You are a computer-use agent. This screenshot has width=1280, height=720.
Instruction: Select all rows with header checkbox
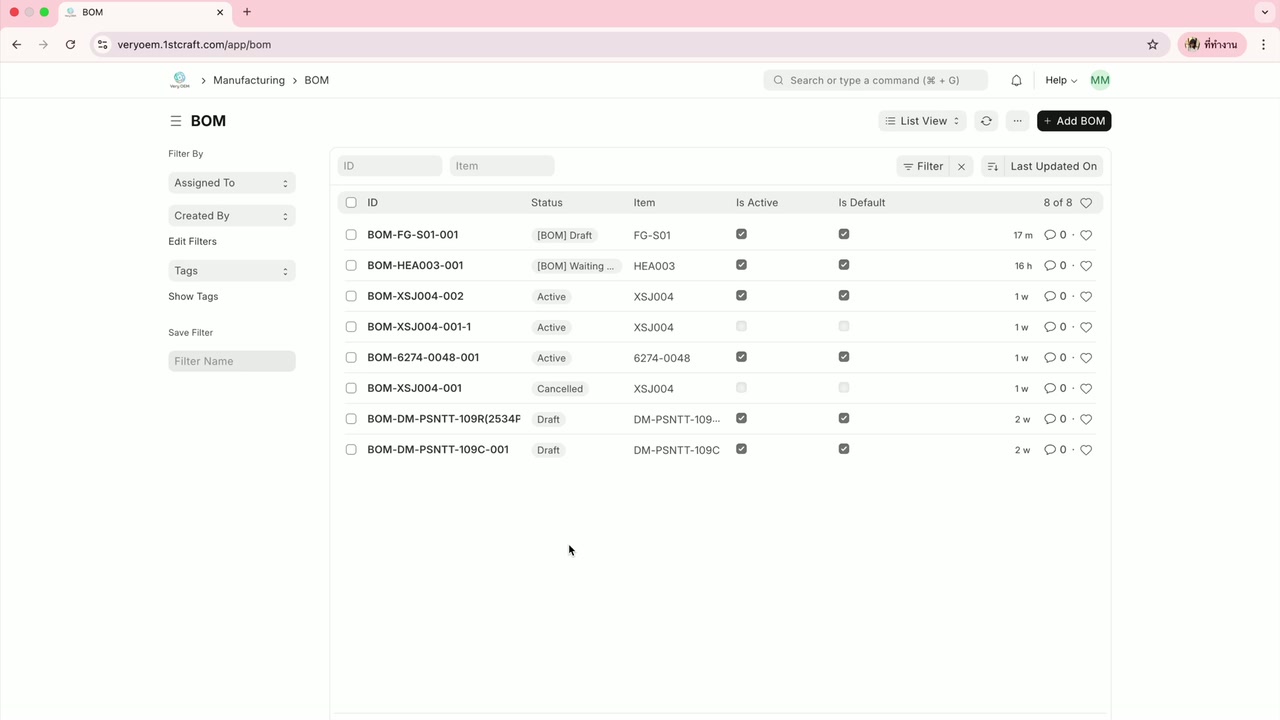tap(351, 203)
